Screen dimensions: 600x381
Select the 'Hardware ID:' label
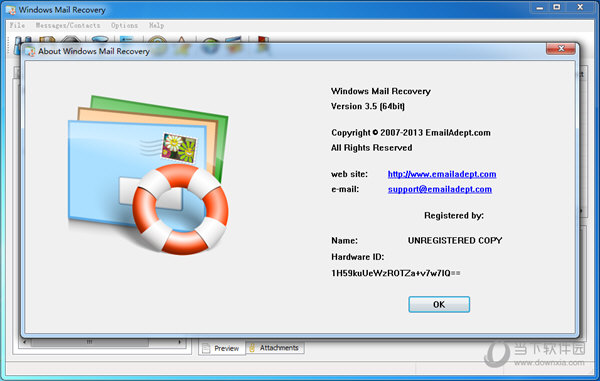[x=357, y=257]
